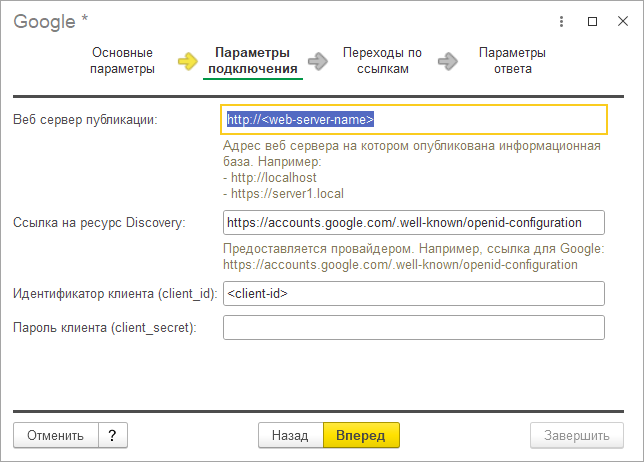Open the Параметры ответа step
This screenshot has height=462, width=644.
[512, 61]
